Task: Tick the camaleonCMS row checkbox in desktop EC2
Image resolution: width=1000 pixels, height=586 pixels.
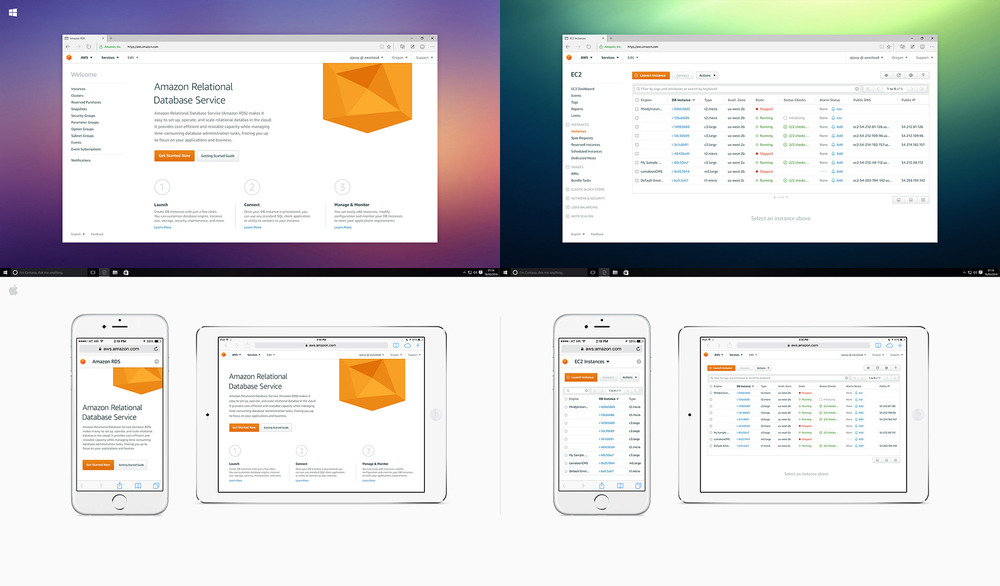Action: coord(636,172)
